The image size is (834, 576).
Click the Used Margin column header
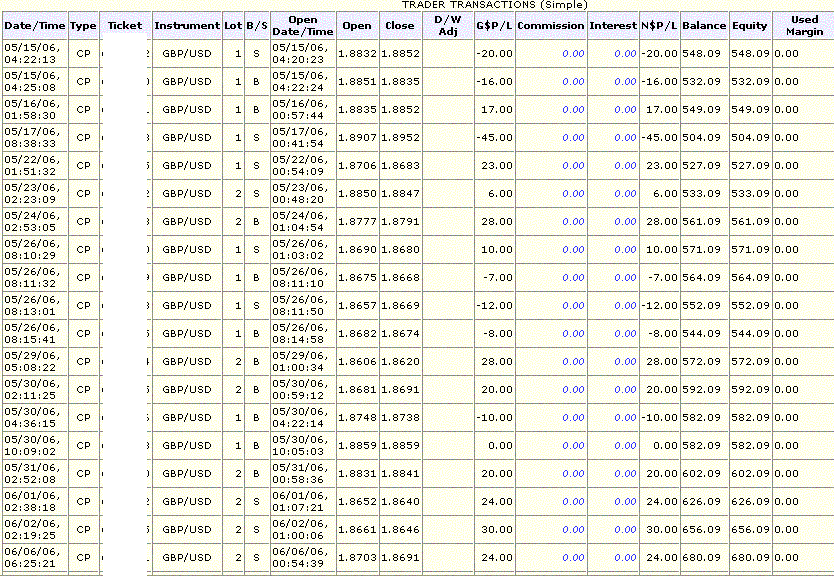[x=804, y=25]
